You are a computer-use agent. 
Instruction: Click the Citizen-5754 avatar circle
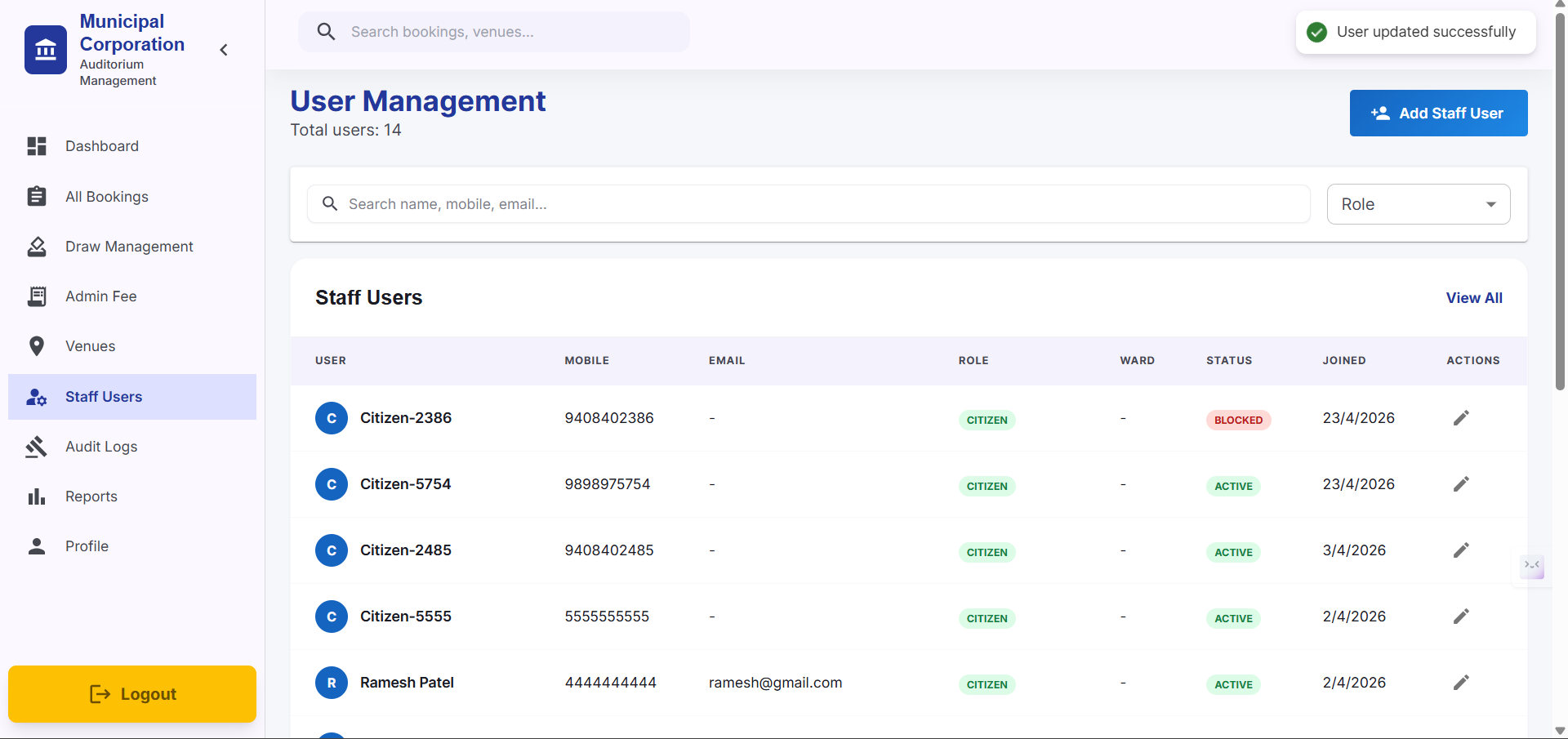(332, 484)
